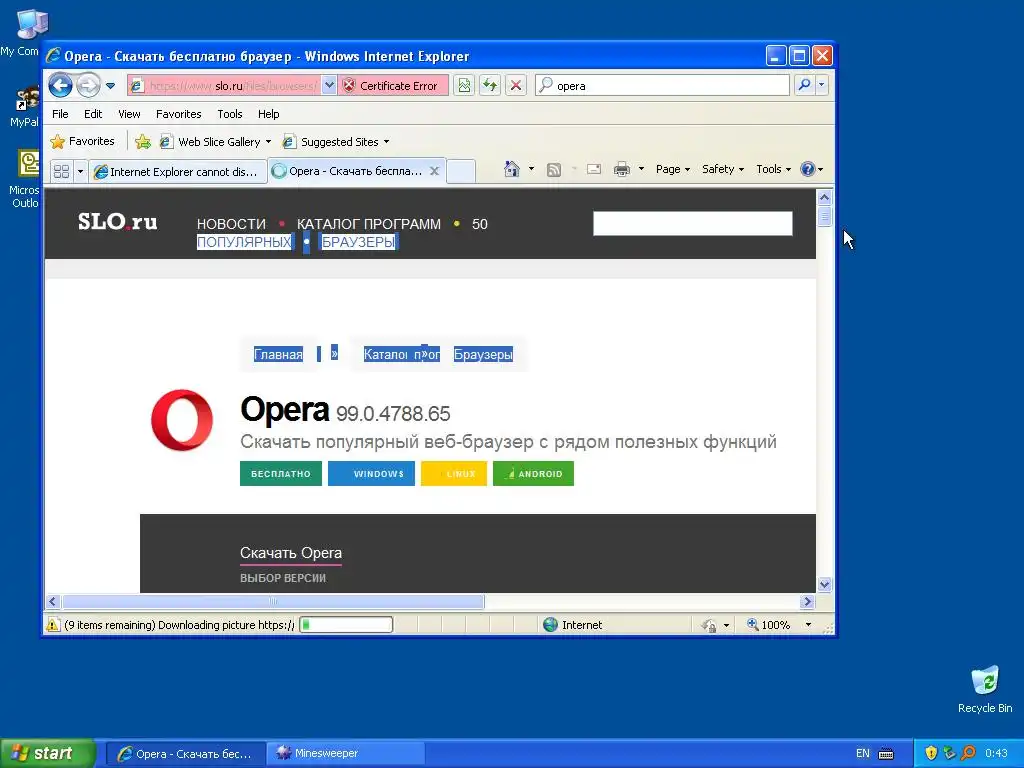Click the status bar warning icon

coord(53,625)
